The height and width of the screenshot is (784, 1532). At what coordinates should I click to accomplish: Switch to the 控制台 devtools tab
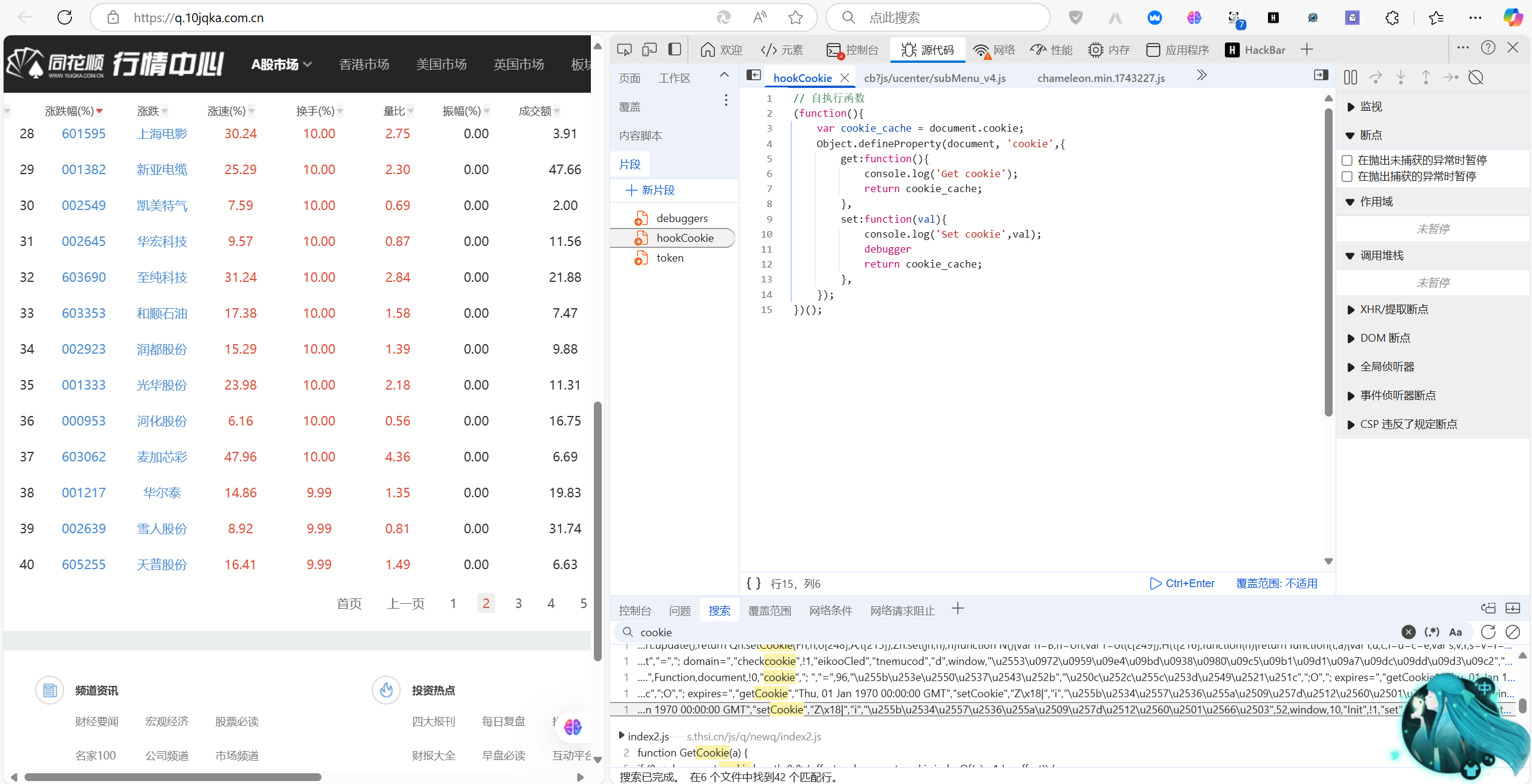[x=853, y=50]
